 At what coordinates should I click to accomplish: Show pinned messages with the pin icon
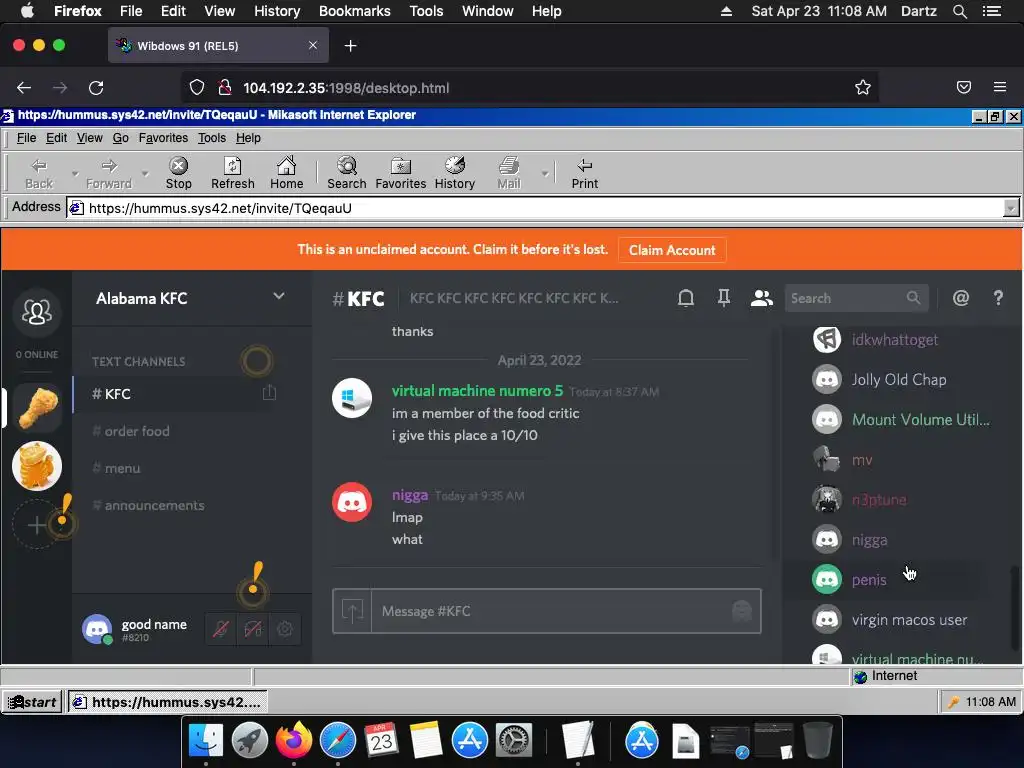click(724, 298)
